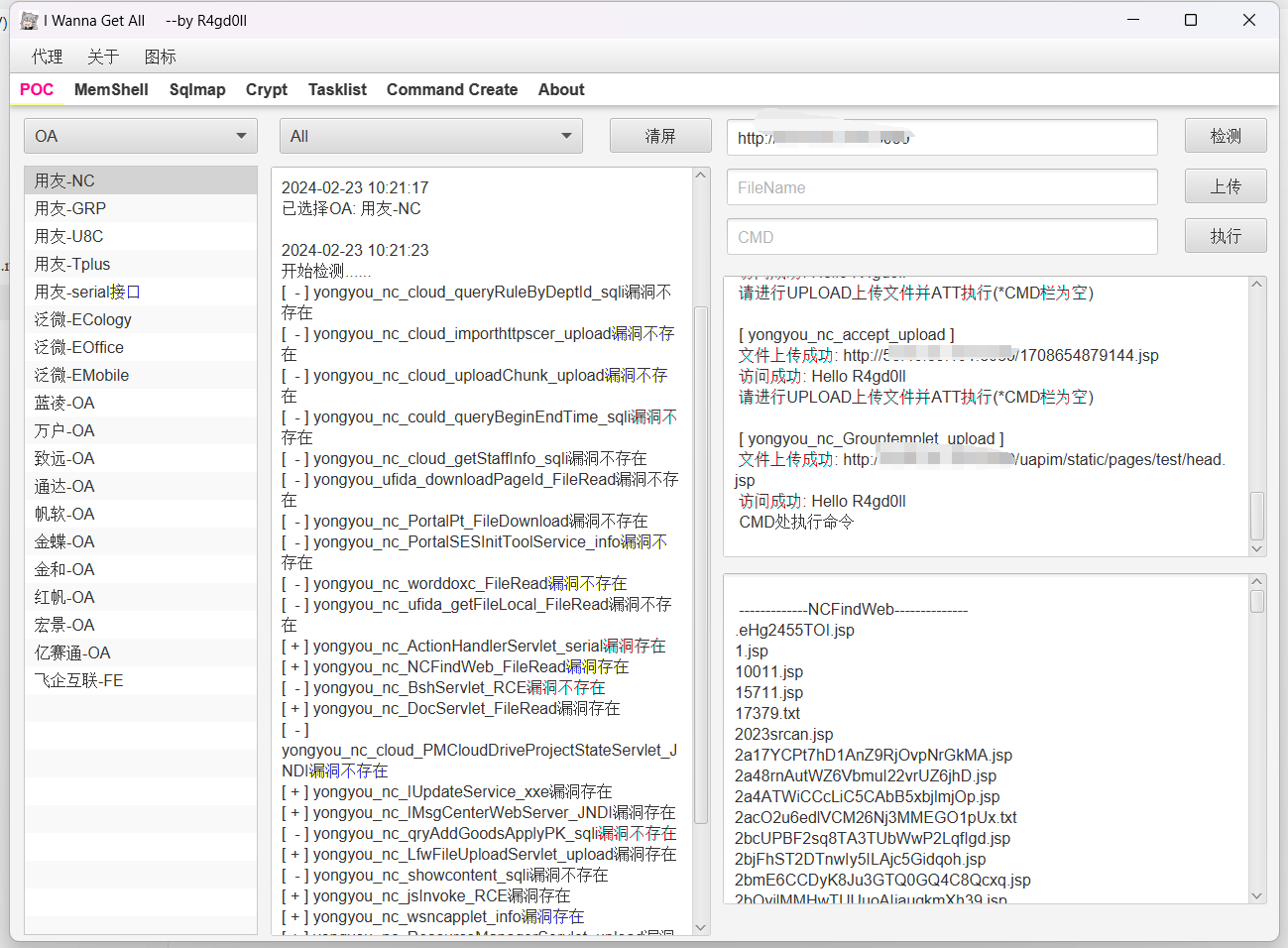Select 宏景-OA in the OA list
Screen dimensions: 1288x948
pyautogui.click(x=140, y=625)
